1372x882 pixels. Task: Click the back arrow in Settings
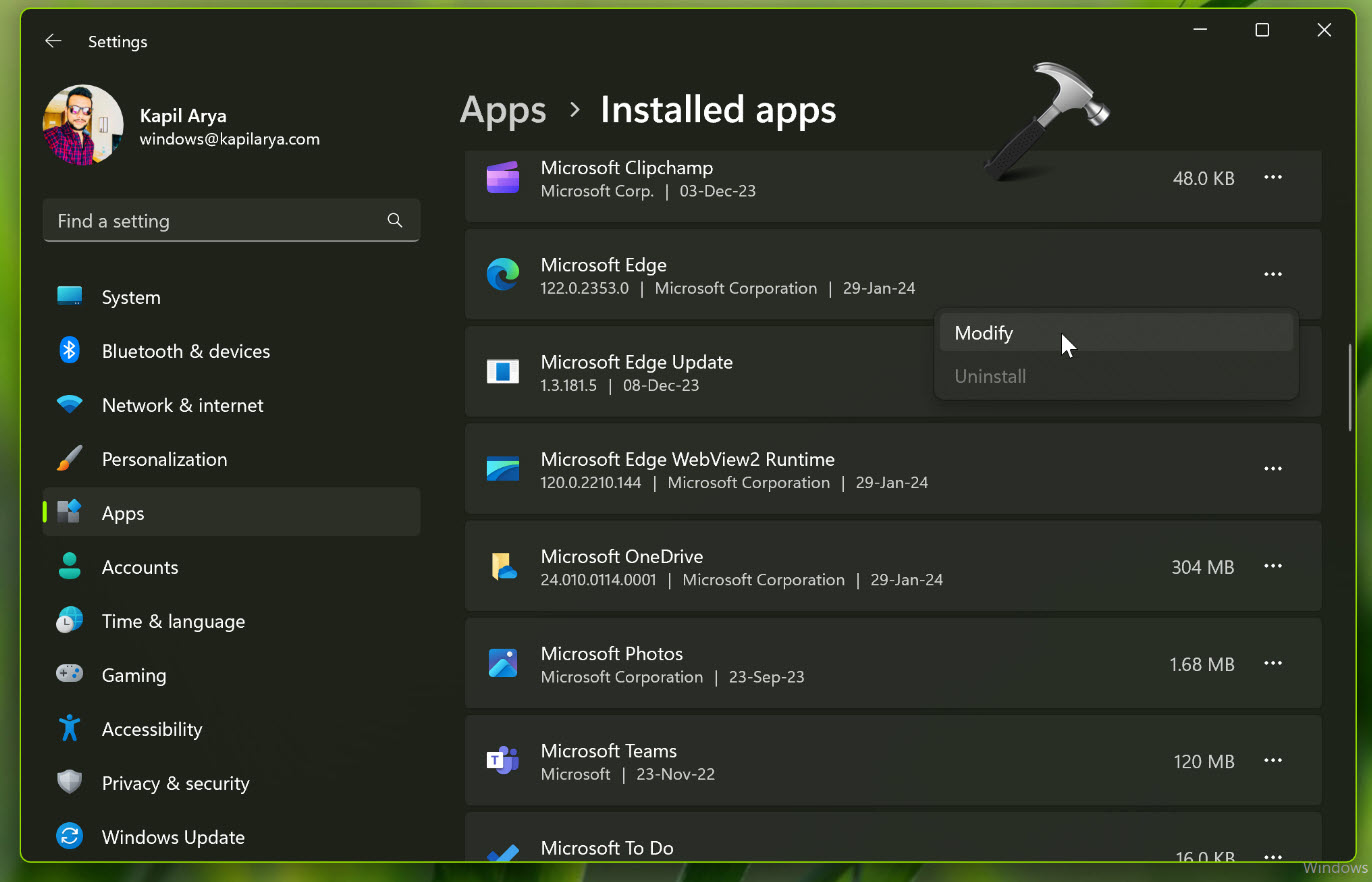click(53, 41)
